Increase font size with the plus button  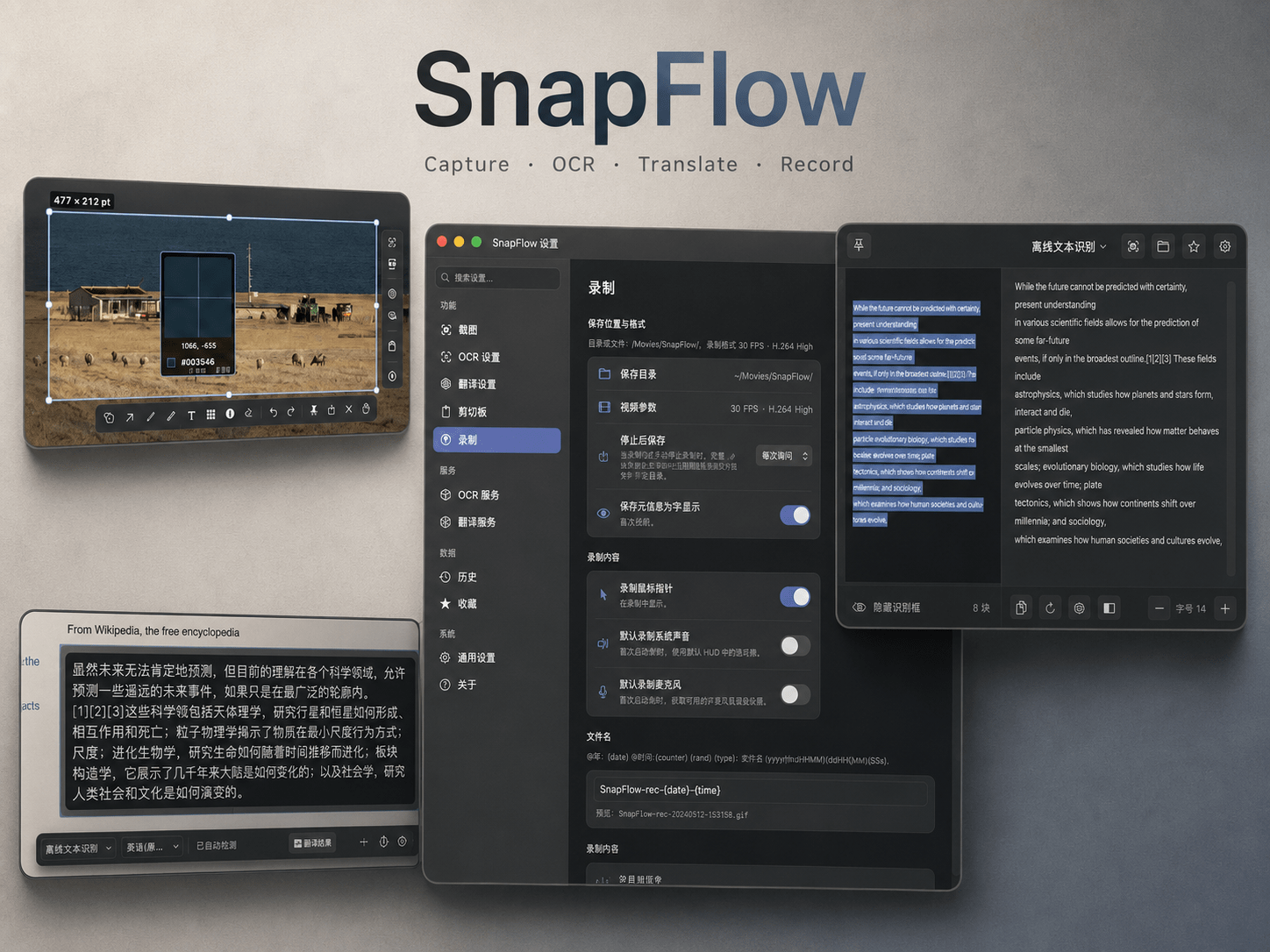1225,608
